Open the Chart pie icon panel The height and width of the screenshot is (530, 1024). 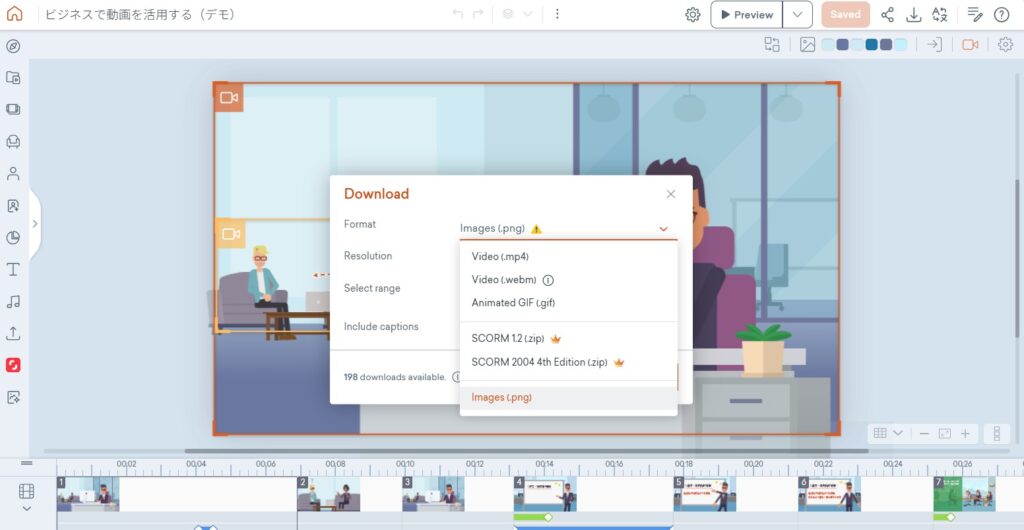(13, 237)
